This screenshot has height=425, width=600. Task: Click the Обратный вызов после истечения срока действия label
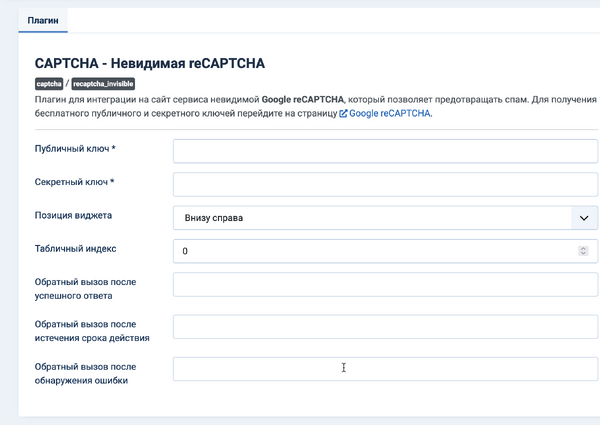[x=92, y=331]
